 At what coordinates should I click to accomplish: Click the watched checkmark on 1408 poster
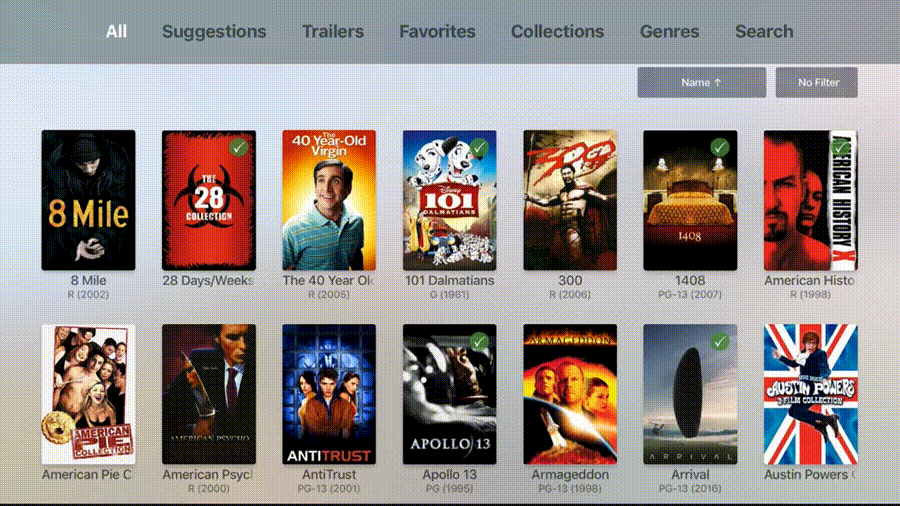coord(719,147)
